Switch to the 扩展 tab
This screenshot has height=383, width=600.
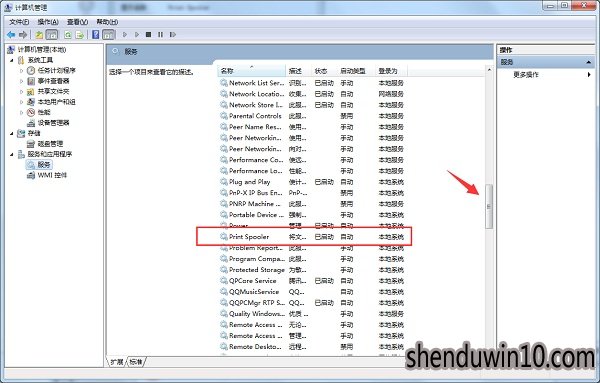(x=117, y=362)
